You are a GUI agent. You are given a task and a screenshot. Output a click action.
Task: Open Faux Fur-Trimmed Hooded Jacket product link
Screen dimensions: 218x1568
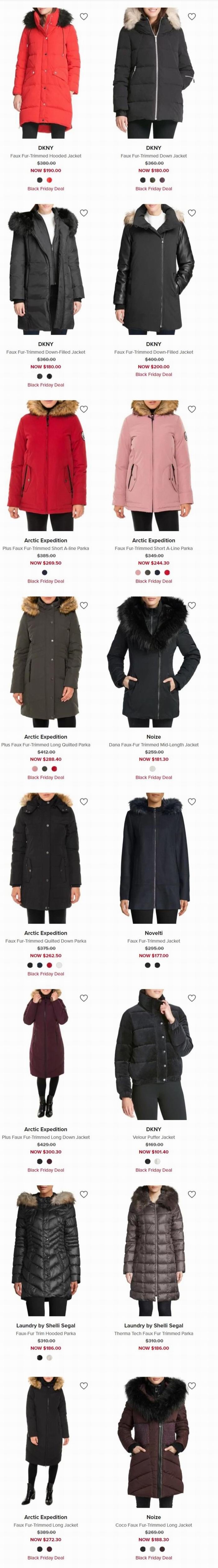[x=46, y=156]
